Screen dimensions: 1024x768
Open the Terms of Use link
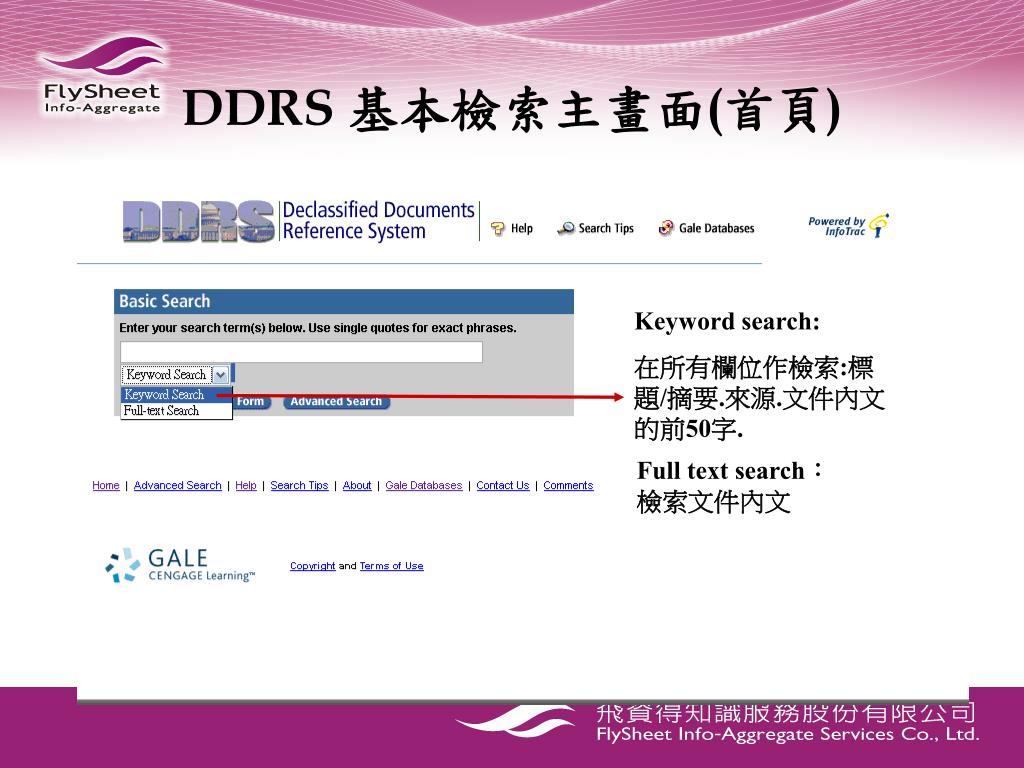click(391, 566)
